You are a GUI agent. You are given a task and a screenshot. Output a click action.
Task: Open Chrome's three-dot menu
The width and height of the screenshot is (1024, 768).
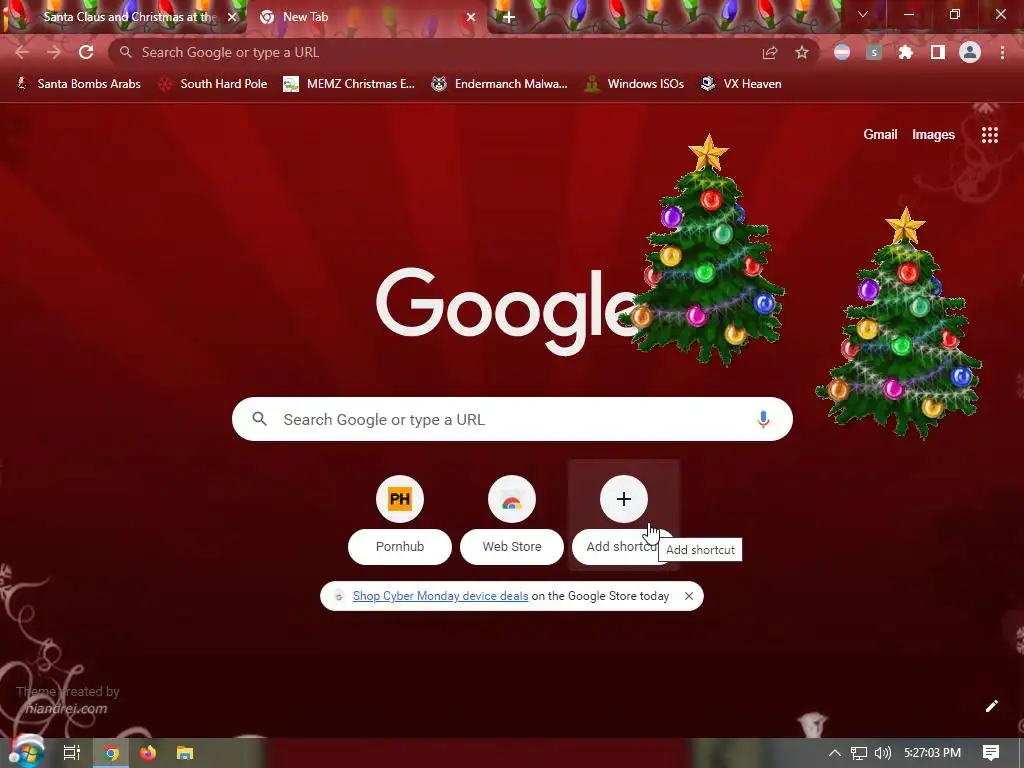[x=1002, y=52]
